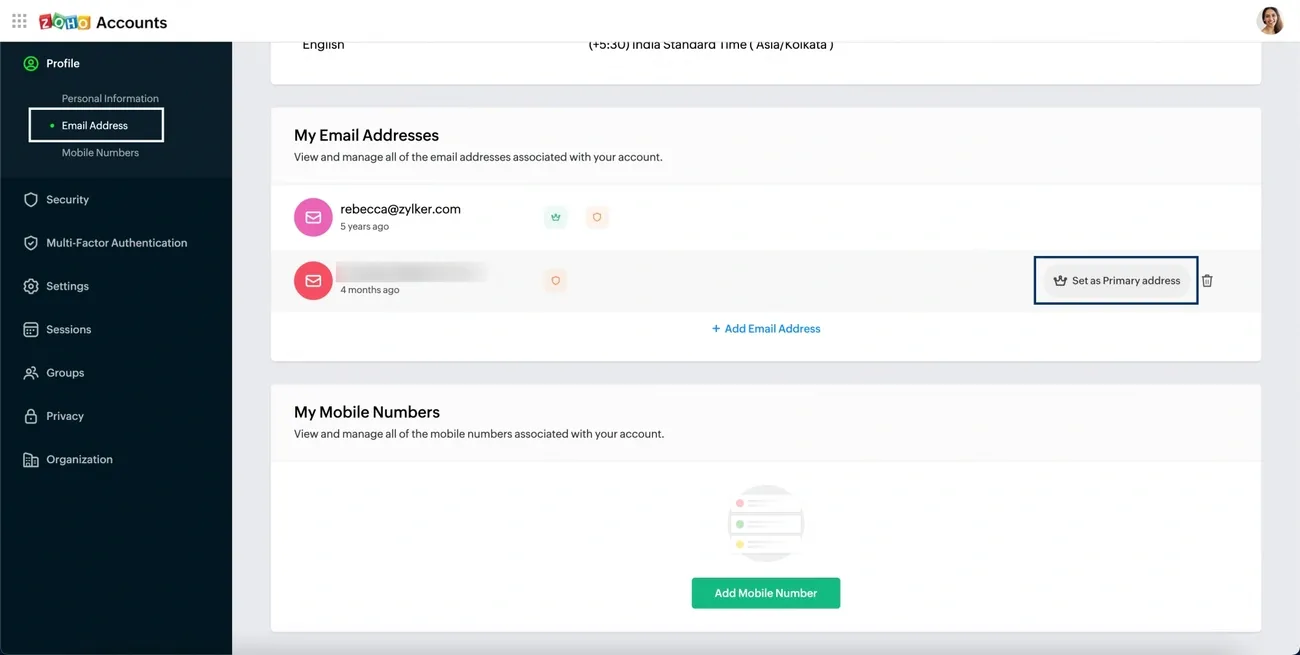Image resolution: width=1300 pixels, height=655 pixels.
Task: Select the Security section in the sidebar
Action: point(67,199)
